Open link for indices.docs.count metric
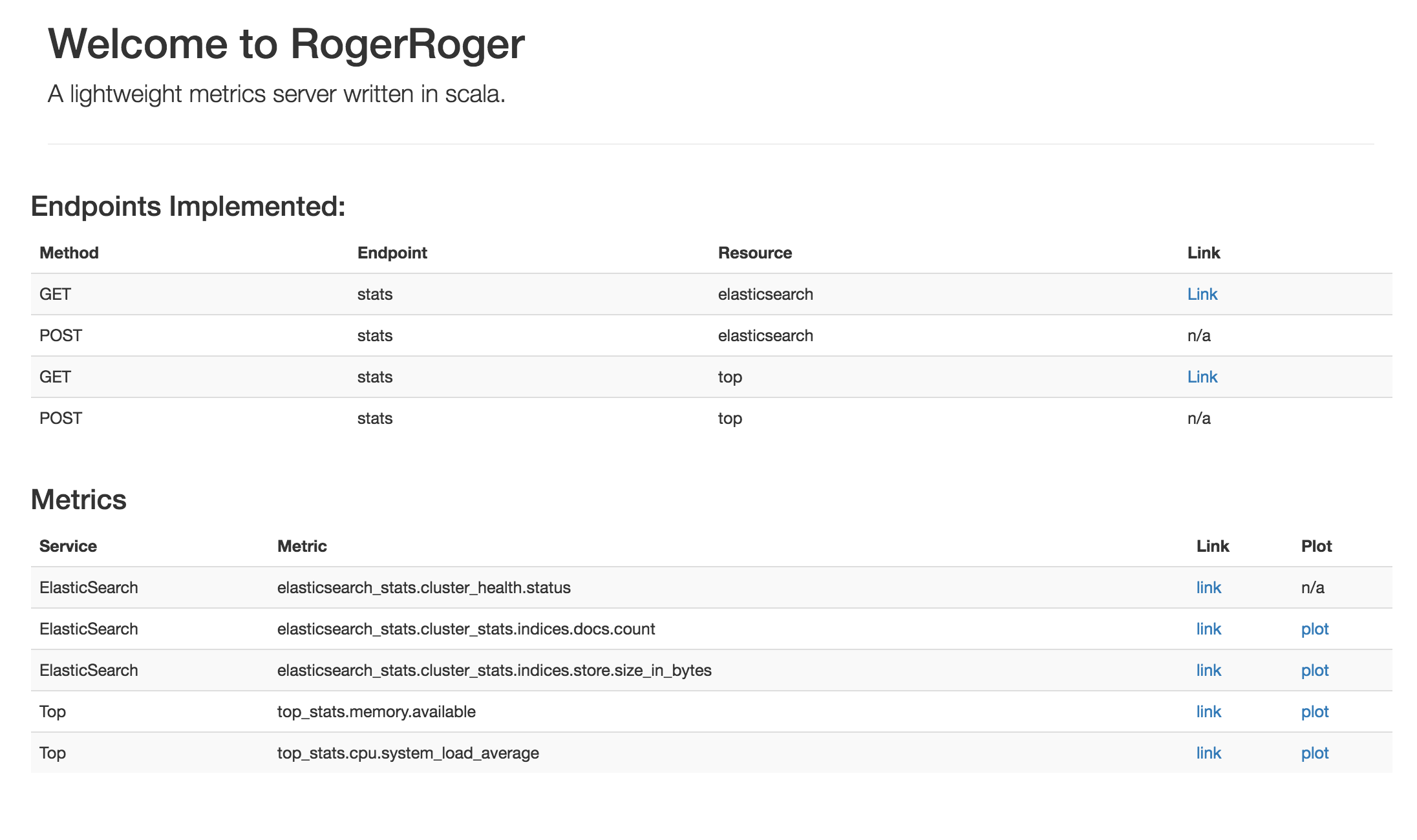 1208,629
